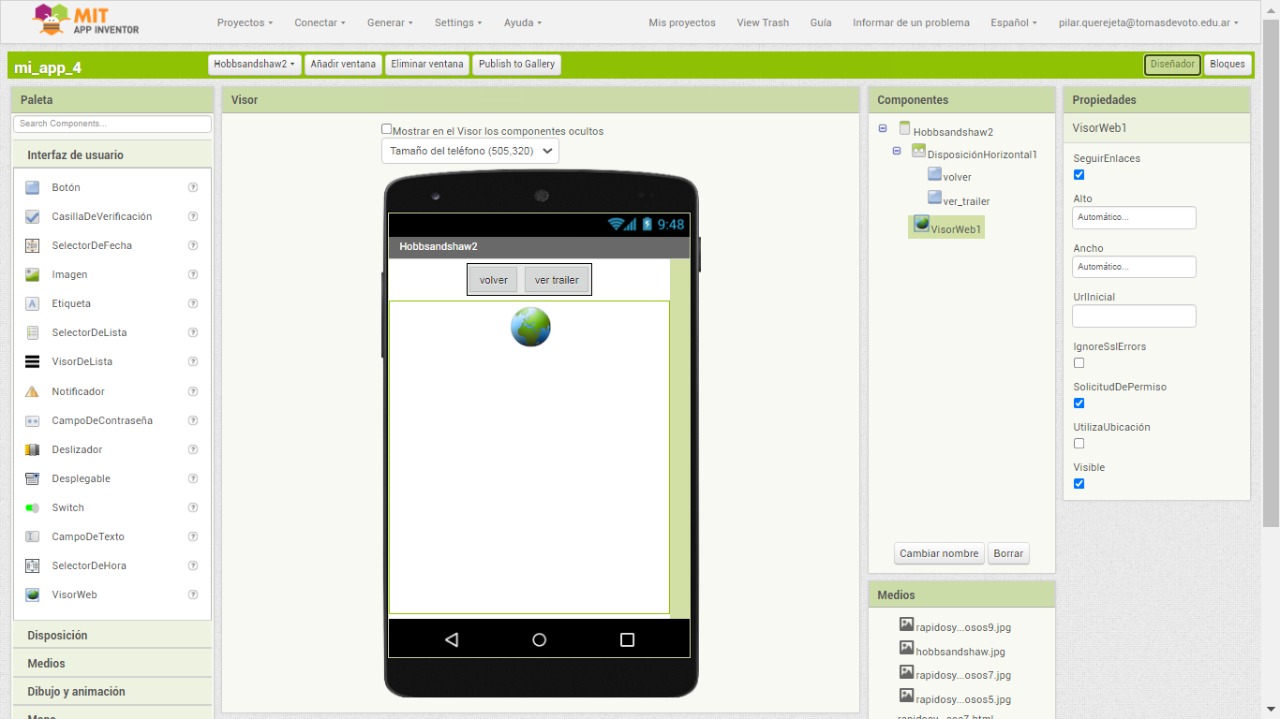Viewport: 1280px width, 719px height.
Task: Open the Hobbsandshaw2 screen selector dropdown
Action: pos(254,64)
